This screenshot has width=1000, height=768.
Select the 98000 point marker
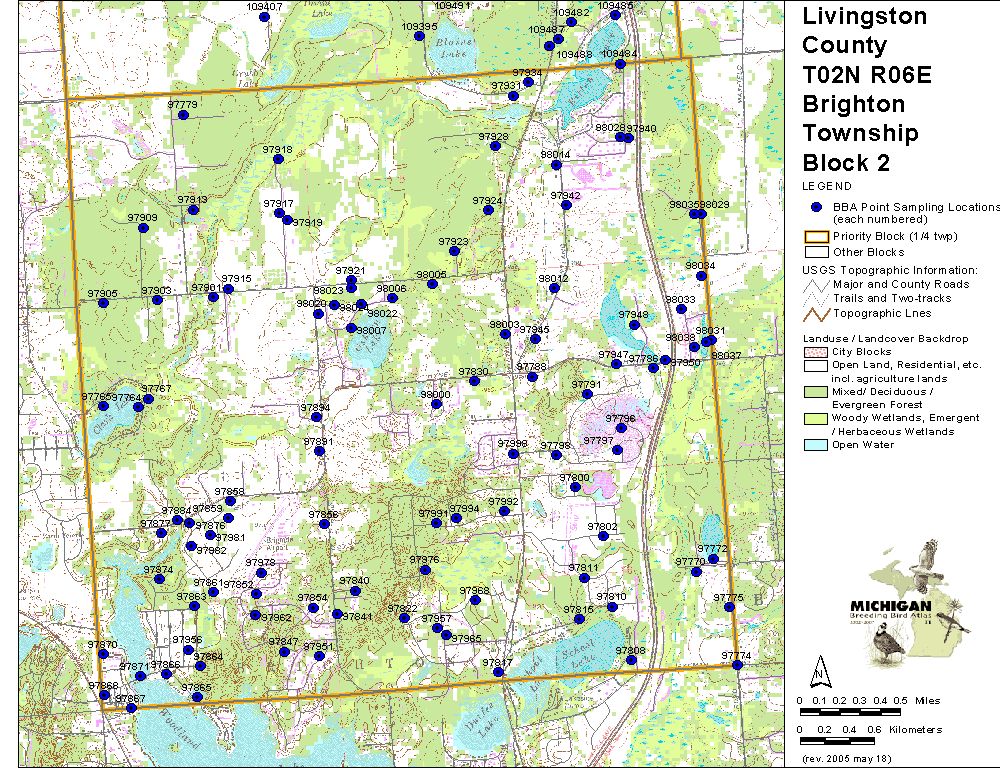pos(436,405)
